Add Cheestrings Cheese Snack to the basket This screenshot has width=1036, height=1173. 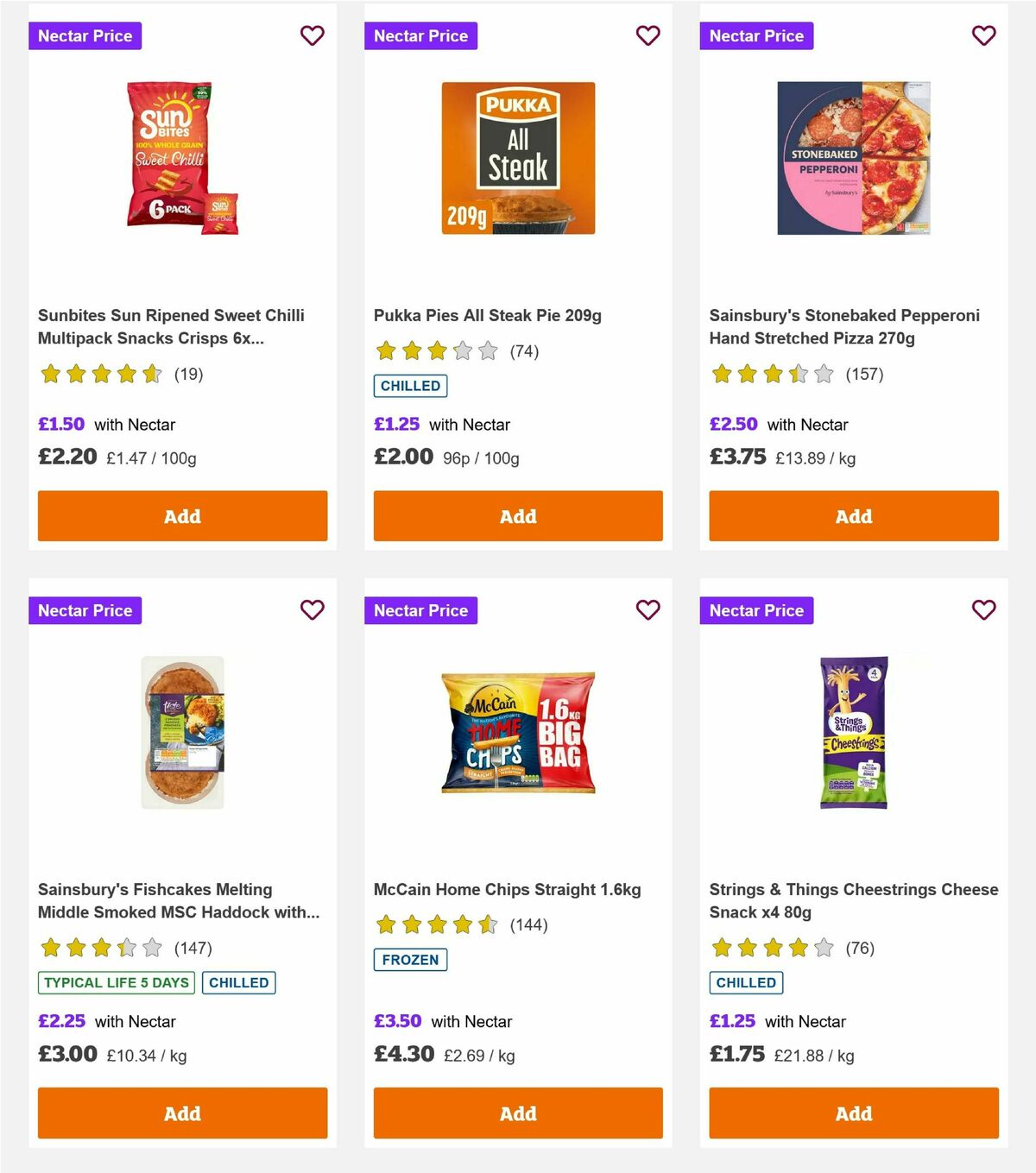pos(853,1113)
